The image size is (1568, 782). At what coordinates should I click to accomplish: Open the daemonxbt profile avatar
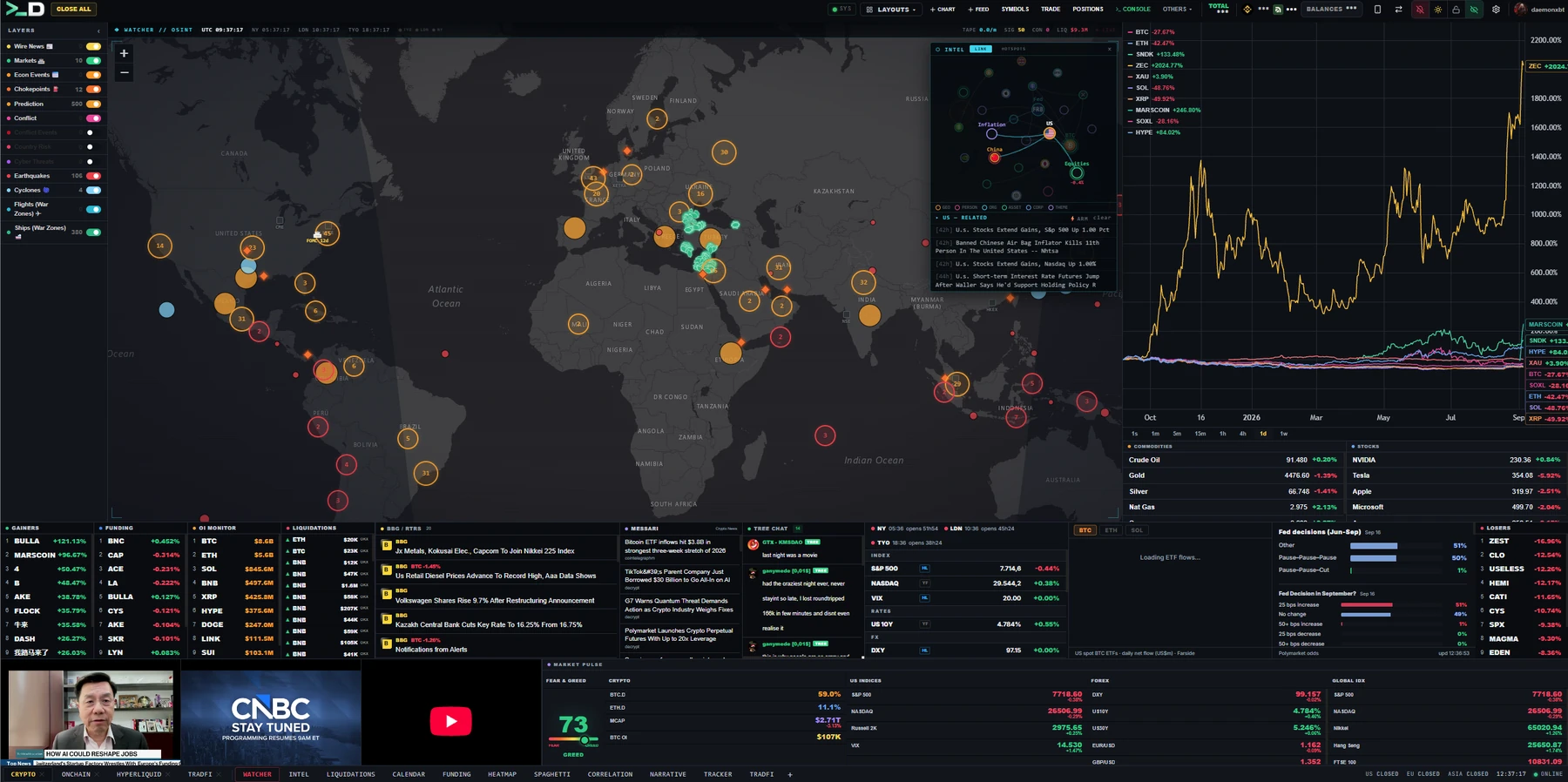click(x=1520, y=10)
